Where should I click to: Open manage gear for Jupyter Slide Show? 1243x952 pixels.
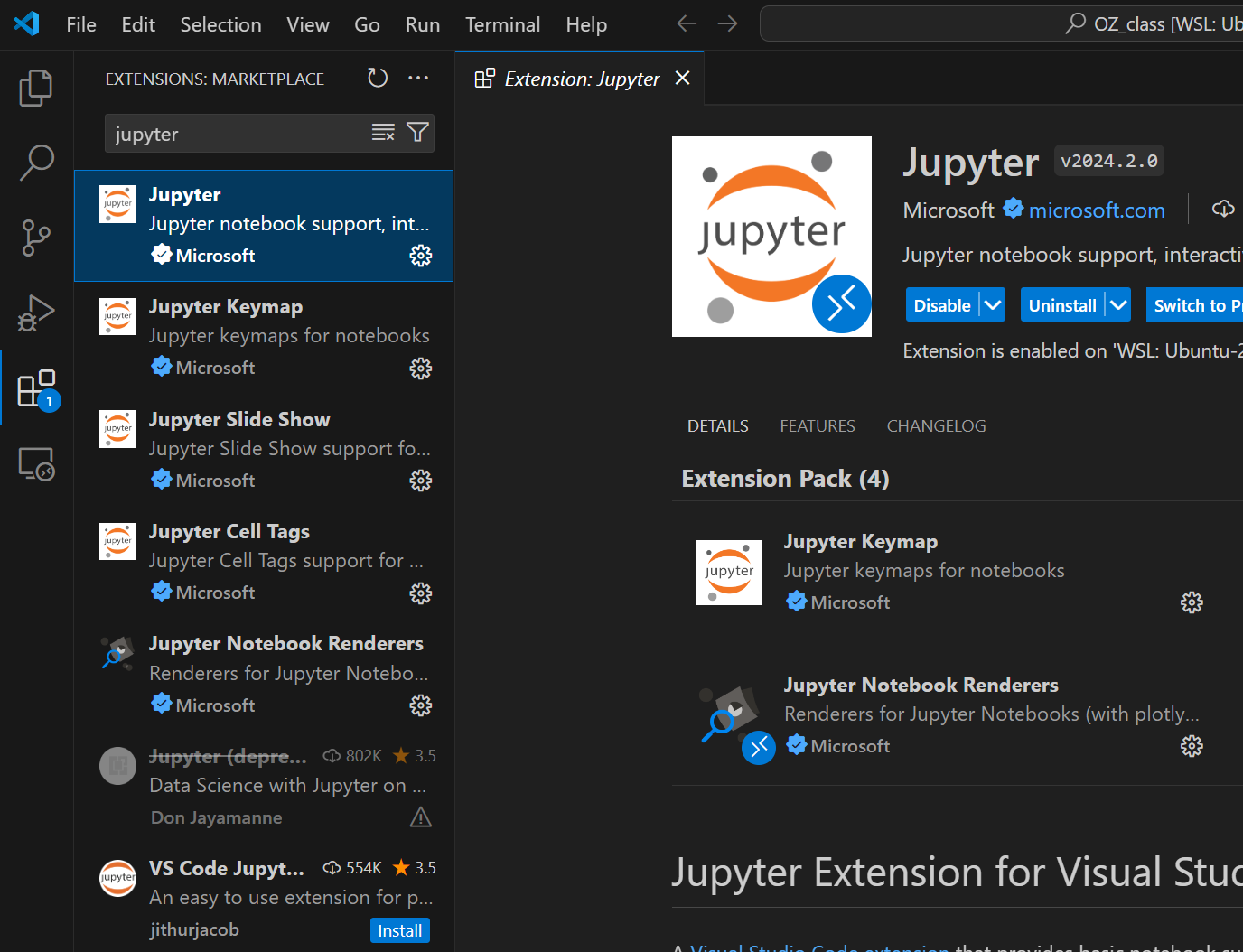[421, 481]
